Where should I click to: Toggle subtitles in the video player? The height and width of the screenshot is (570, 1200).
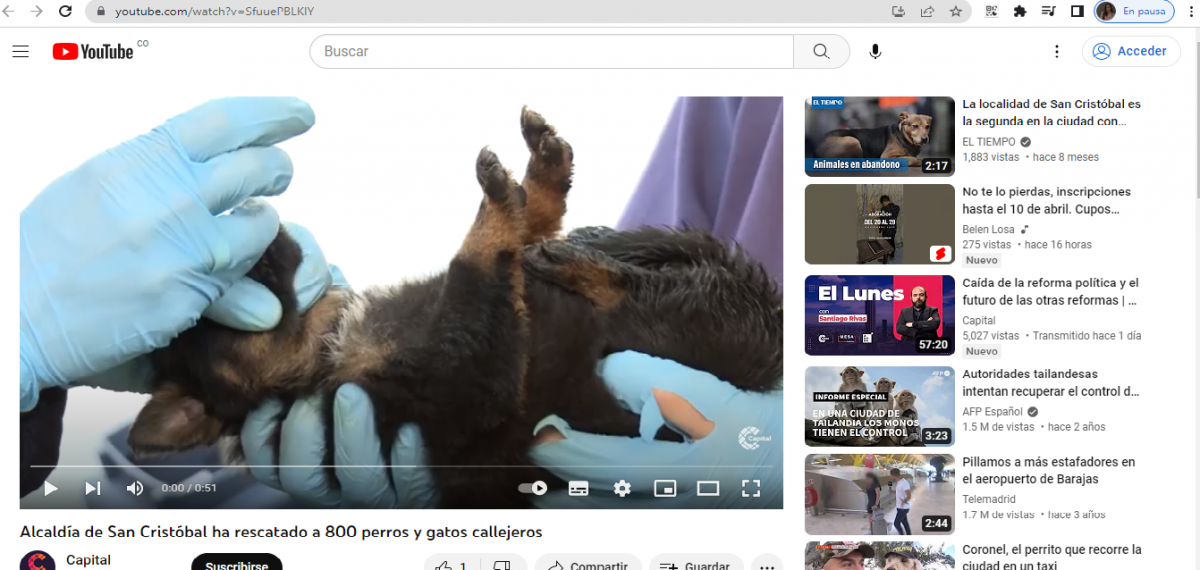click(578, 488)
